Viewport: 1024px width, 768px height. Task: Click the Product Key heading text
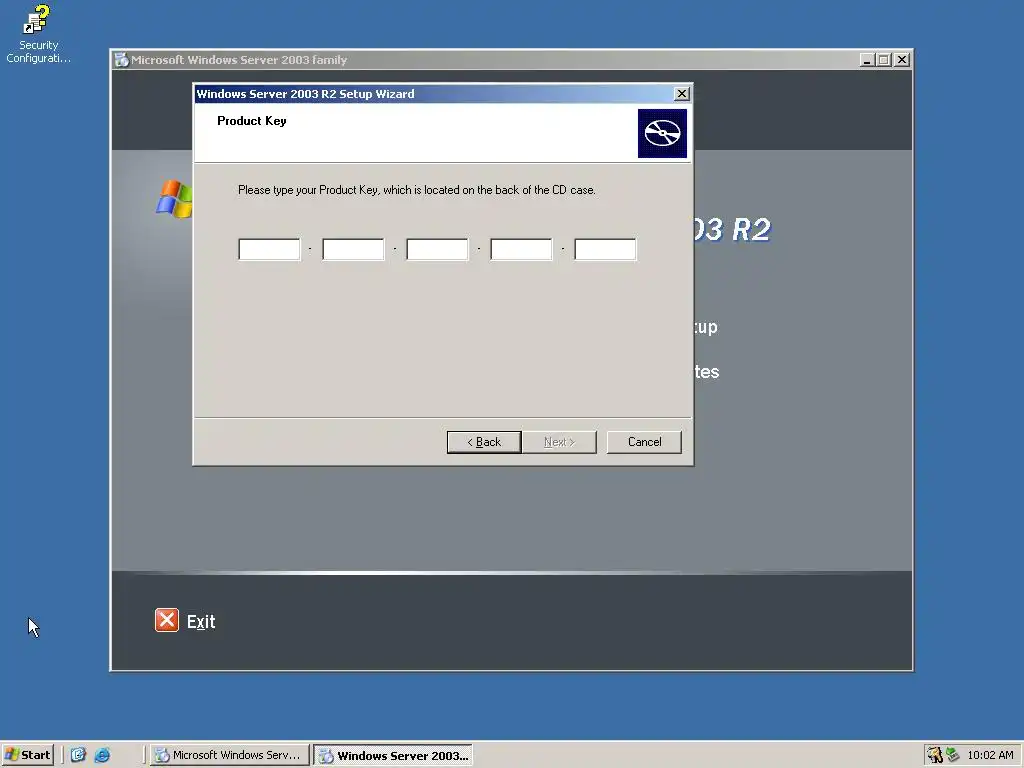point(251,121)
